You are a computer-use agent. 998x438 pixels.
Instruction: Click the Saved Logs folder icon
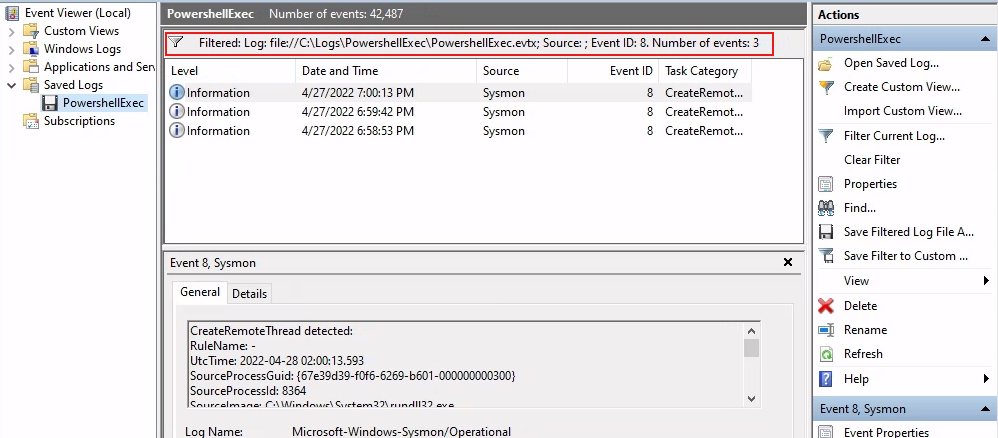[x=31, y=85]
